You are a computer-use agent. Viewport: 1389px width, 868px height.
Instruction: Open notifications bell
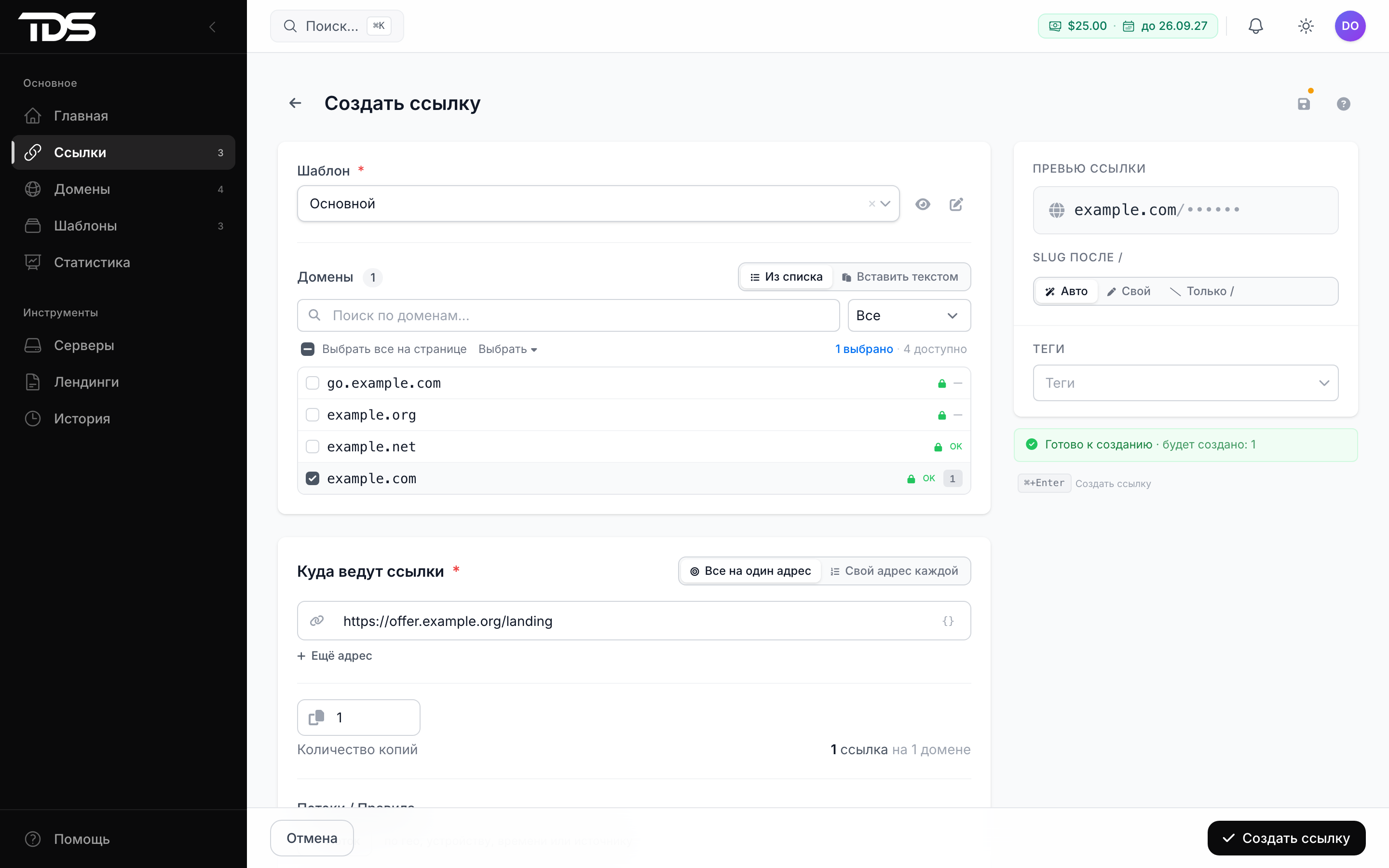1255,26
